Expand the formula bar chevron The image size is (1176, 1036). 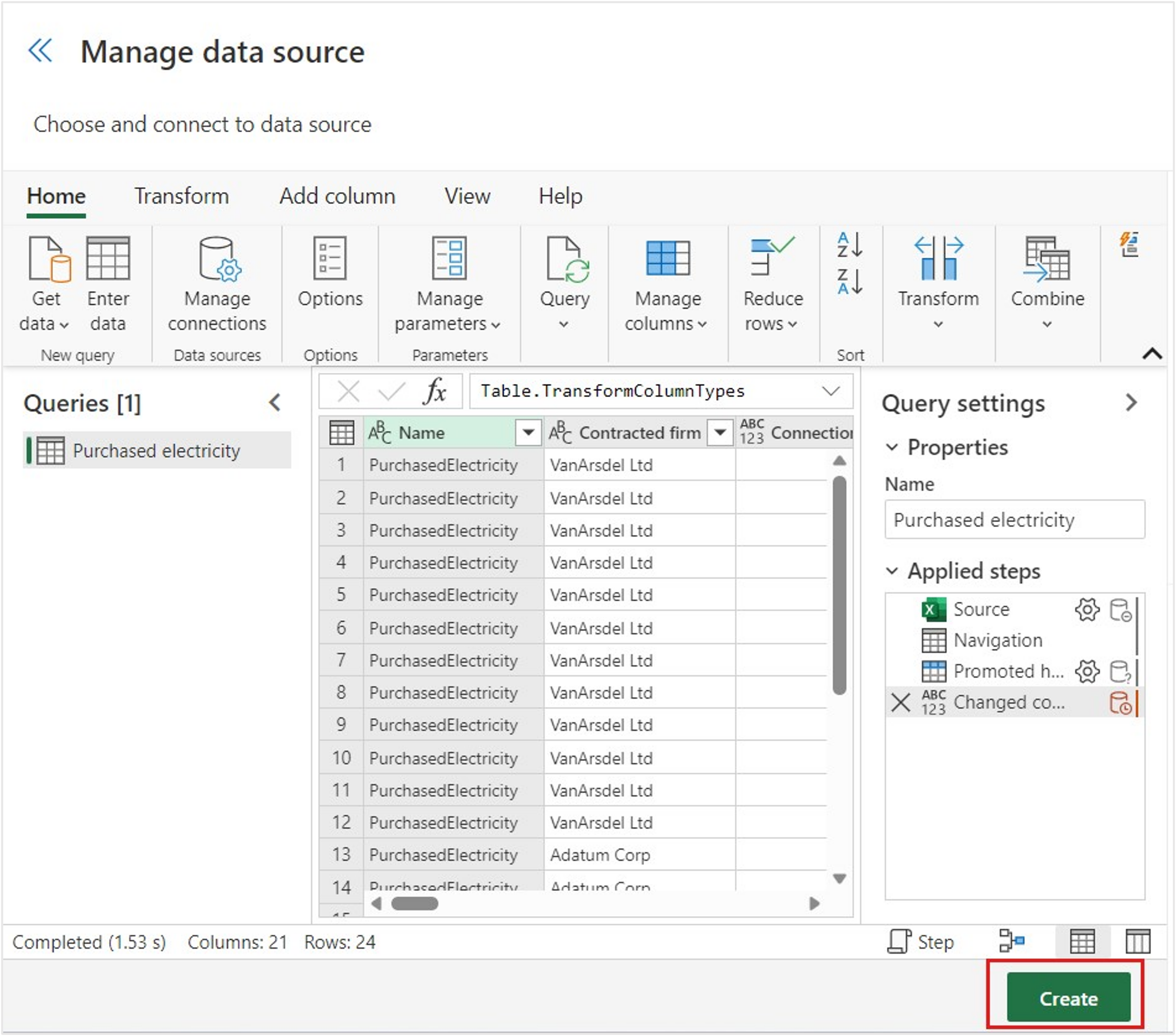(x=830, y=391)
